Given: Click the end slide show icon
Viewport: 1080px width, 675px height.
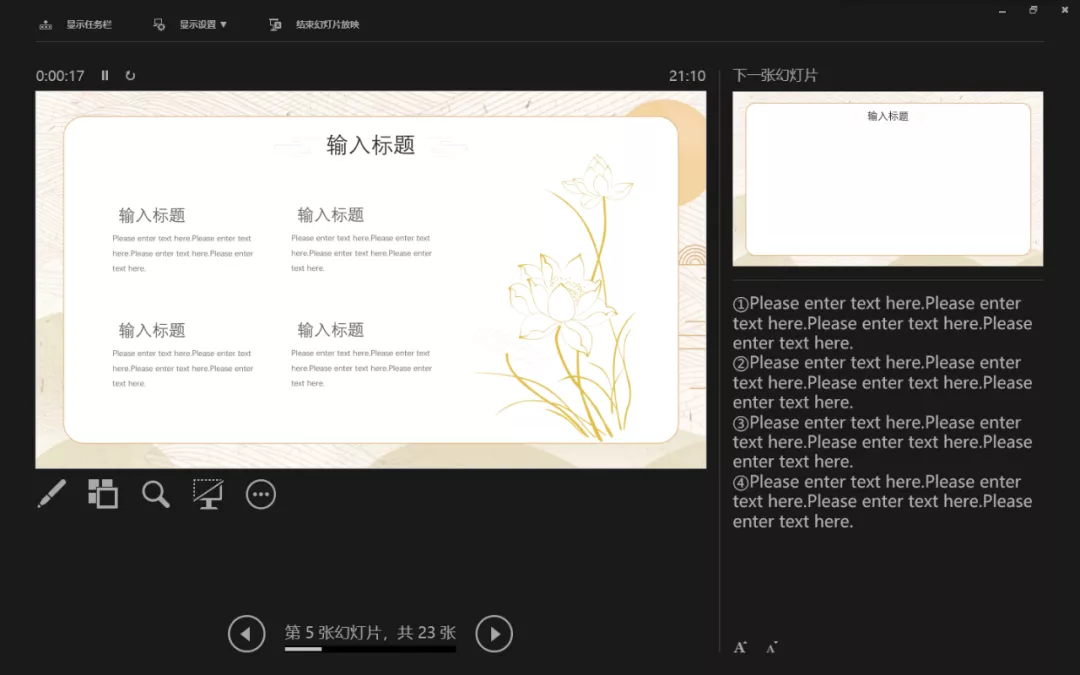Looking at the screenshot, I should tap(275, 25).
